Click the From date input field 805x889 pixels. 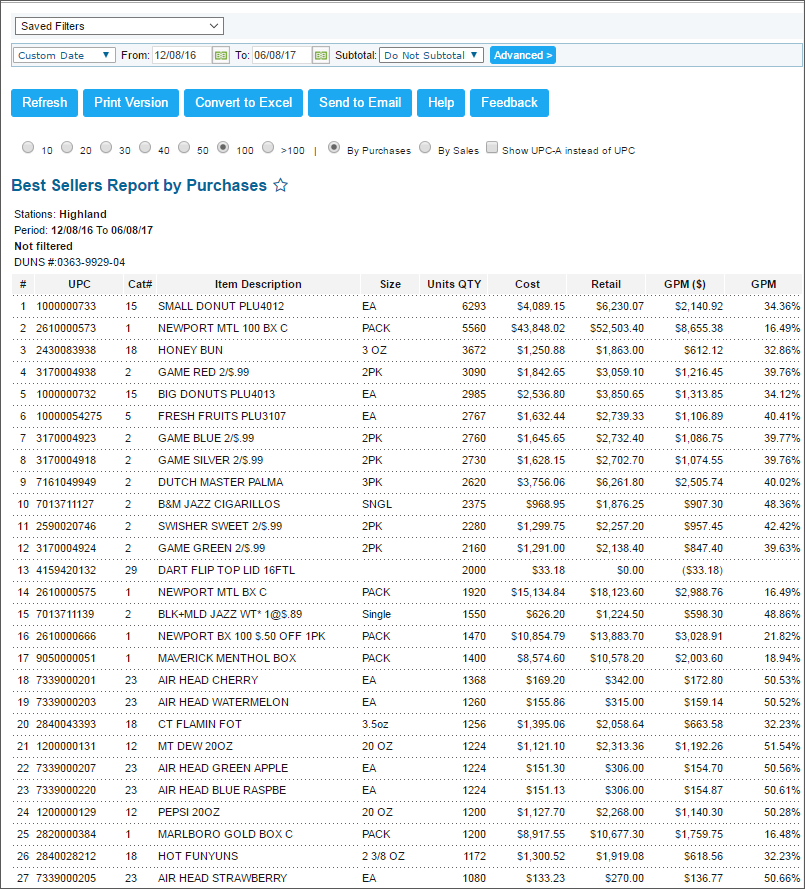click(x=181, y=56)
